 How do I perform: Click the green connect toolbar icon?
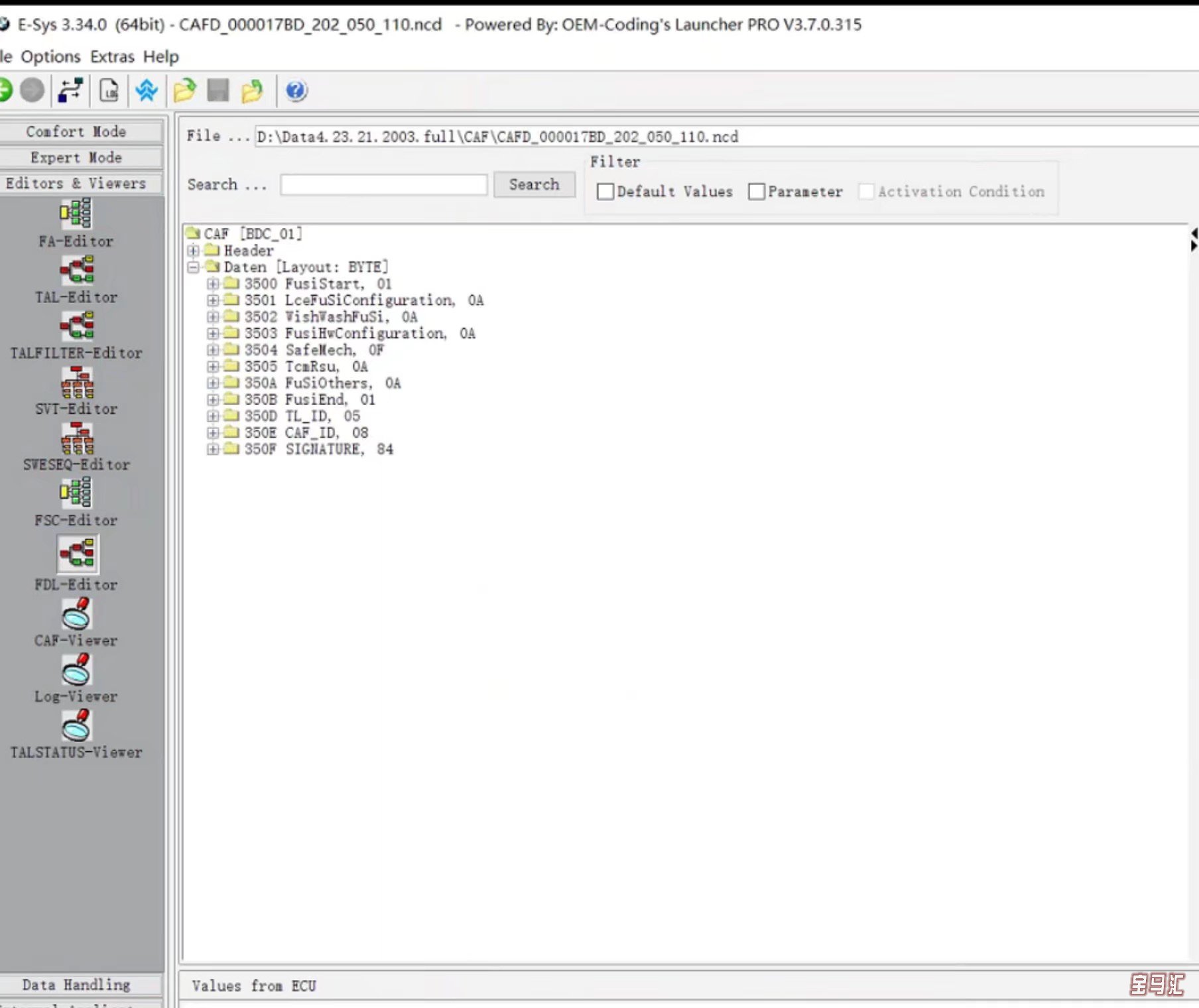(x=5, y=90)
